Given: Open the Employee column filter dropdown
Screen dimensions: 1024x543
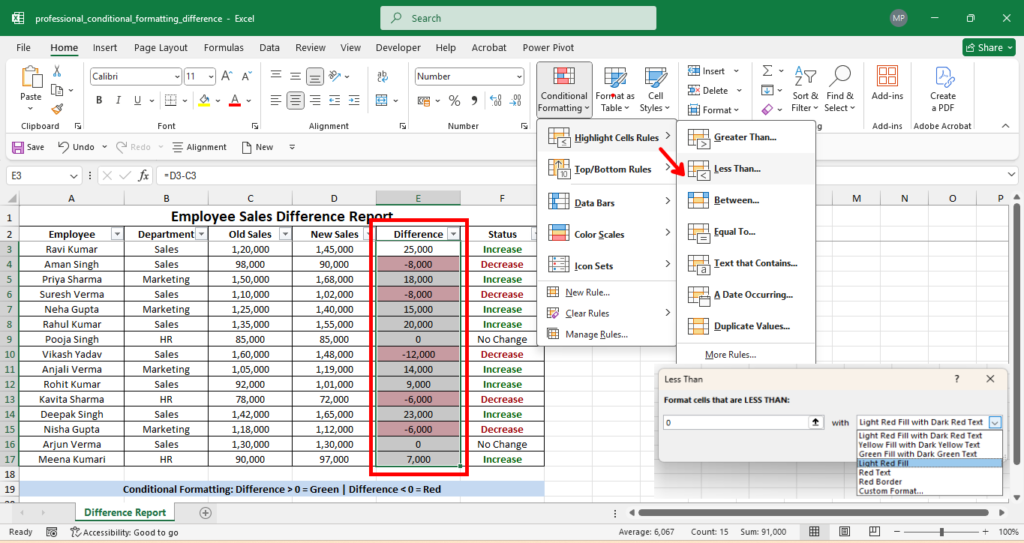Looking at the screenshot, I should (x=117, y=234).
